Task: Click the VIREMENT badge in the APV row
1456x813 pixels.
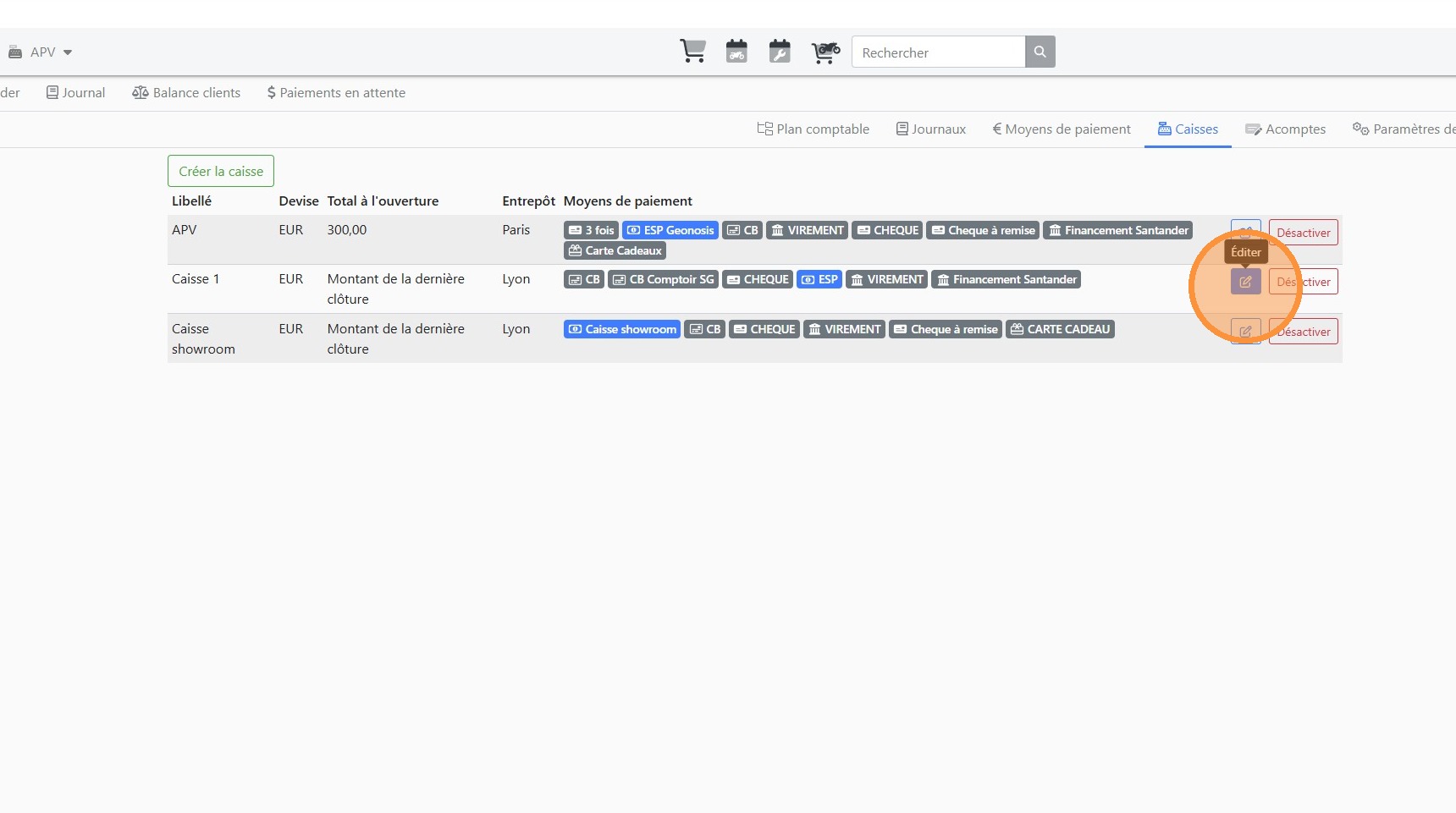Action: (808, 230)
